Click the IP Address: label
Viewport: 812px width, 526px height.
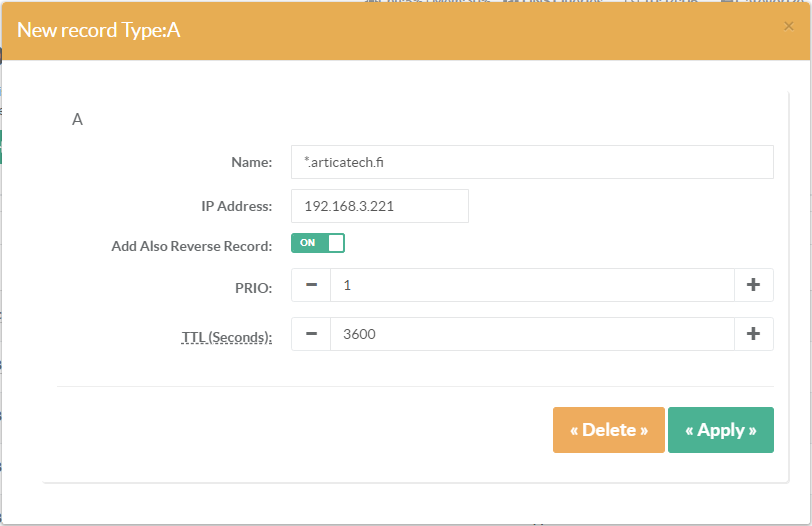pyautogui.click(x=236, y=206)
